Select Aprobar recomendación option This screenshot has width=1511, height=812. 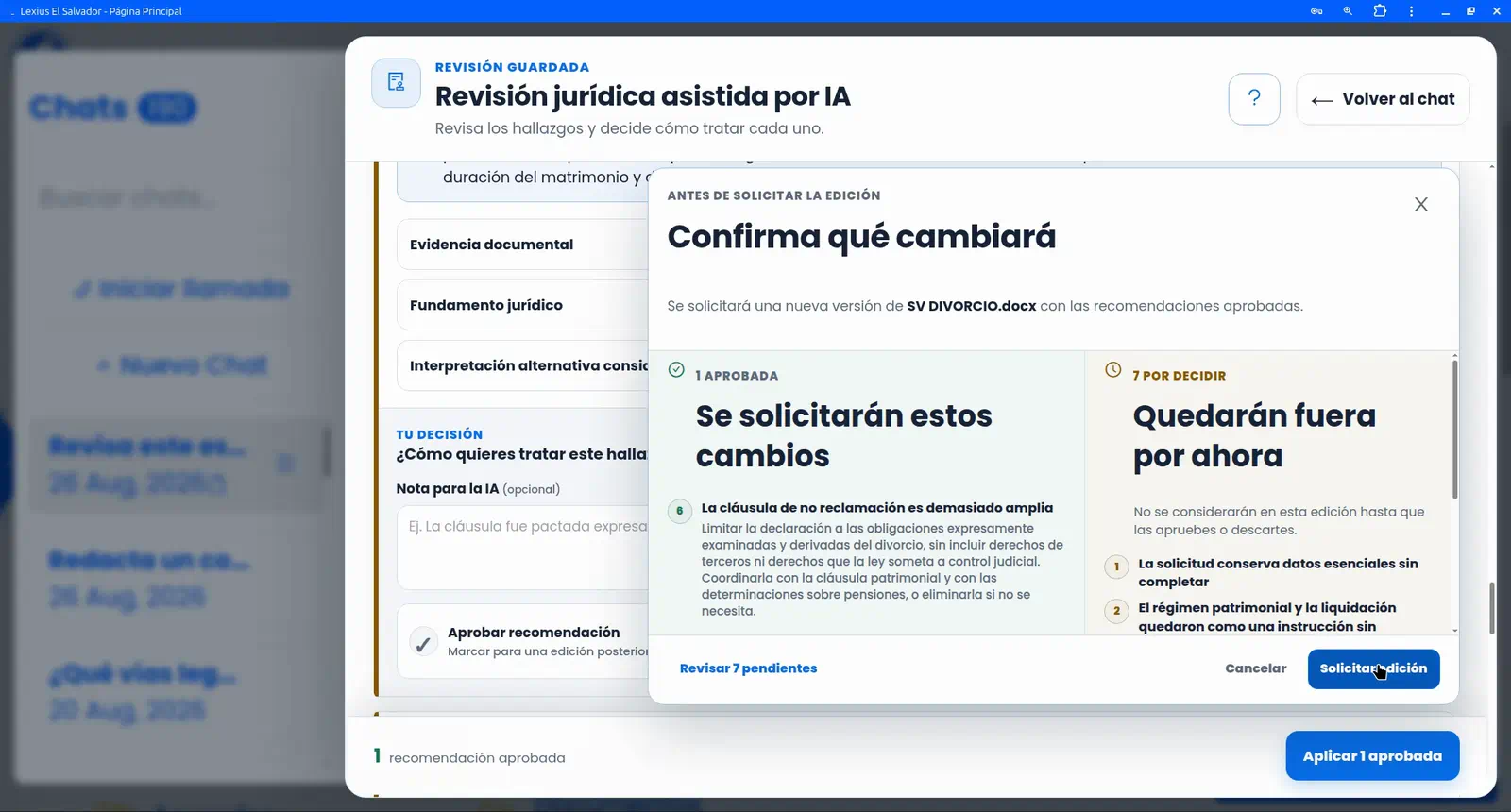click(x=522, y=641)
